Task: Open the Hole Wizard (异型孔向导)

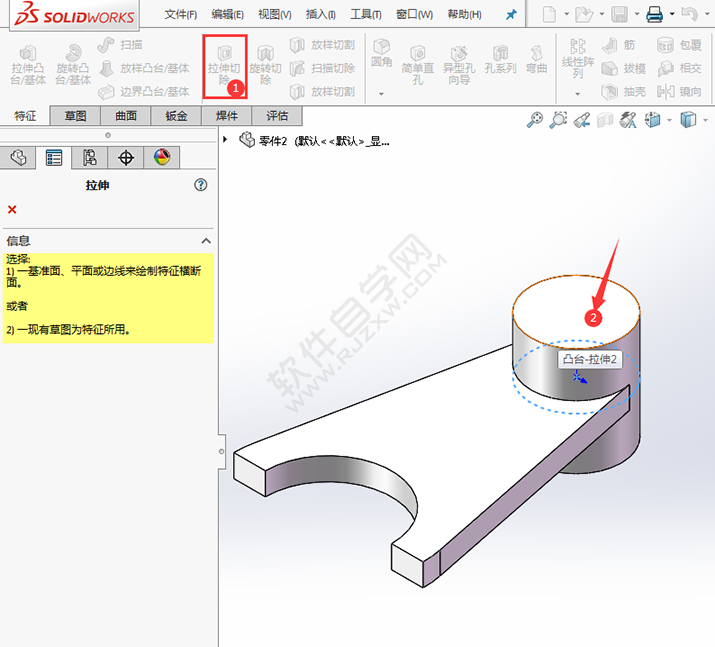Action: pos(459,66)
